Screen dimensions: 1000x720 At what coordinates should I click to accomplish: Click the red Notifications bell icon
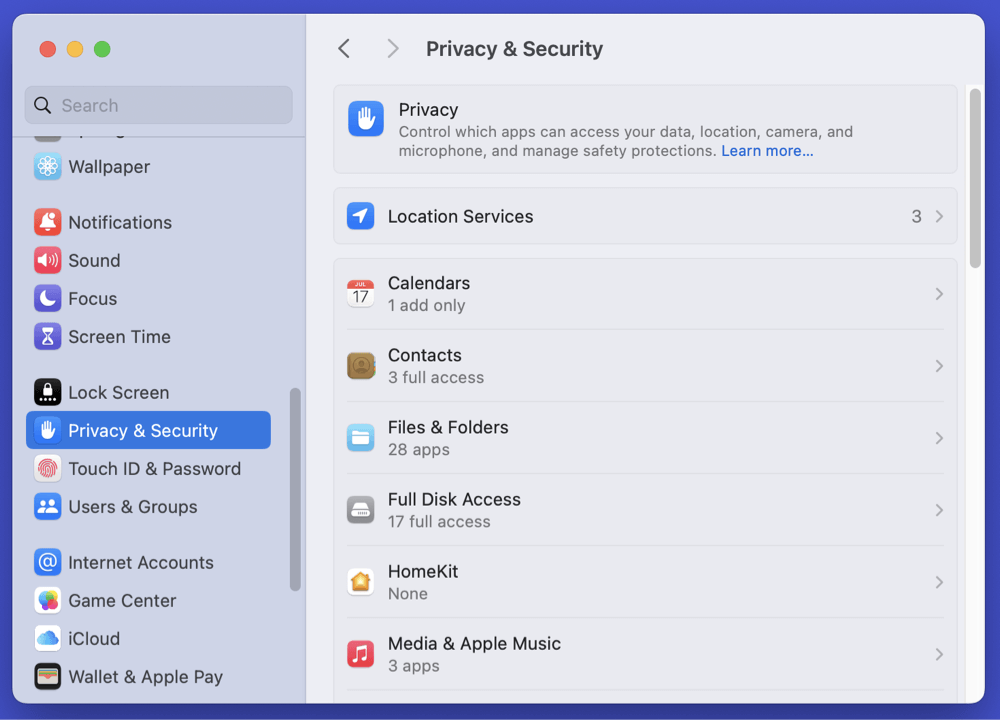[47, 222]
